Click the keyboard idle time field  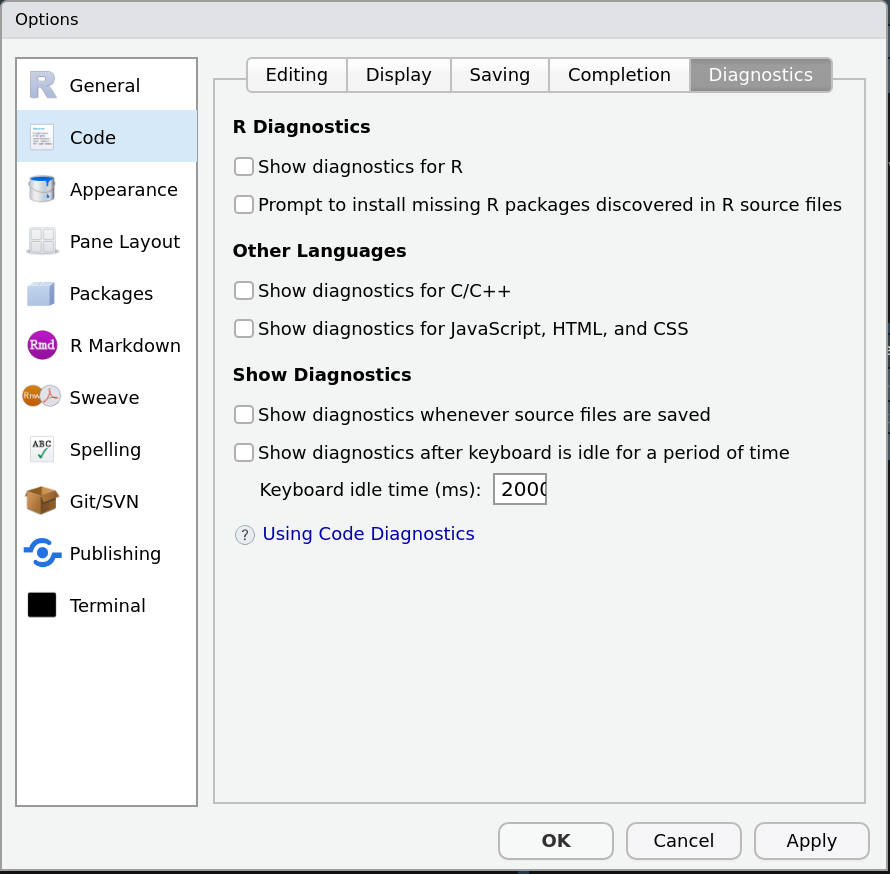coord(519,489)
